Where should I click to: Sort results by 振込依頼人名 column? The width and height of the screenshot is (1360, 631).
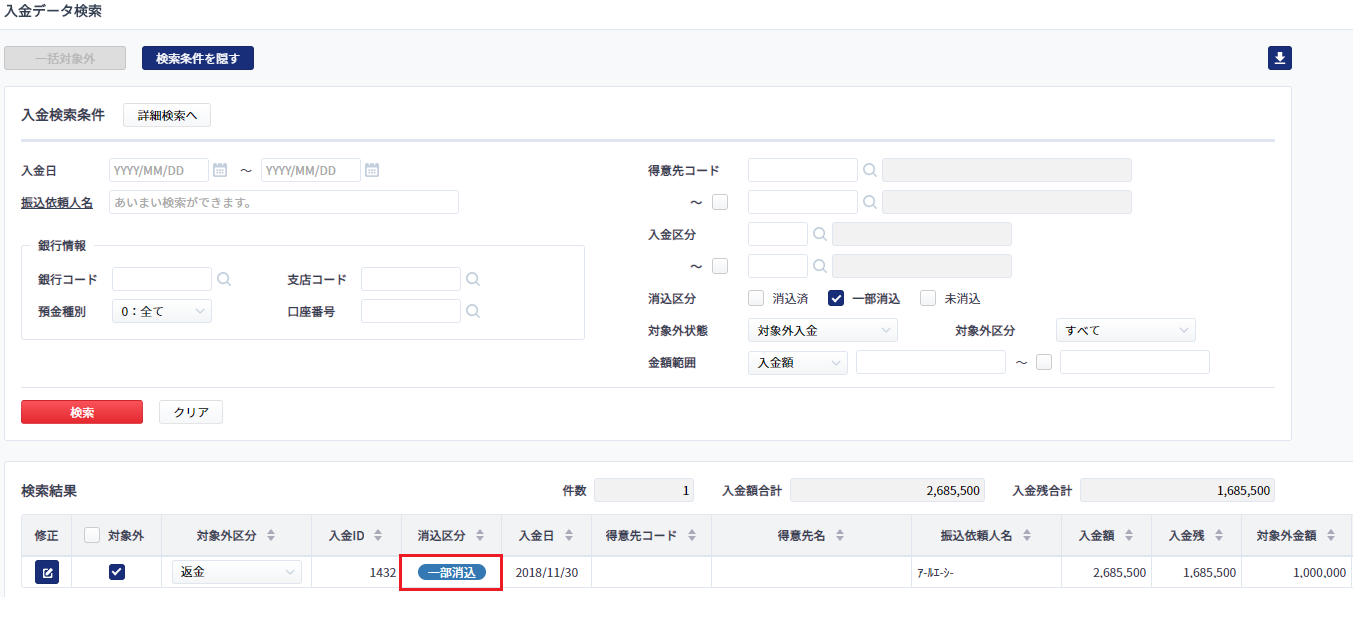[x=1027, y=535]
